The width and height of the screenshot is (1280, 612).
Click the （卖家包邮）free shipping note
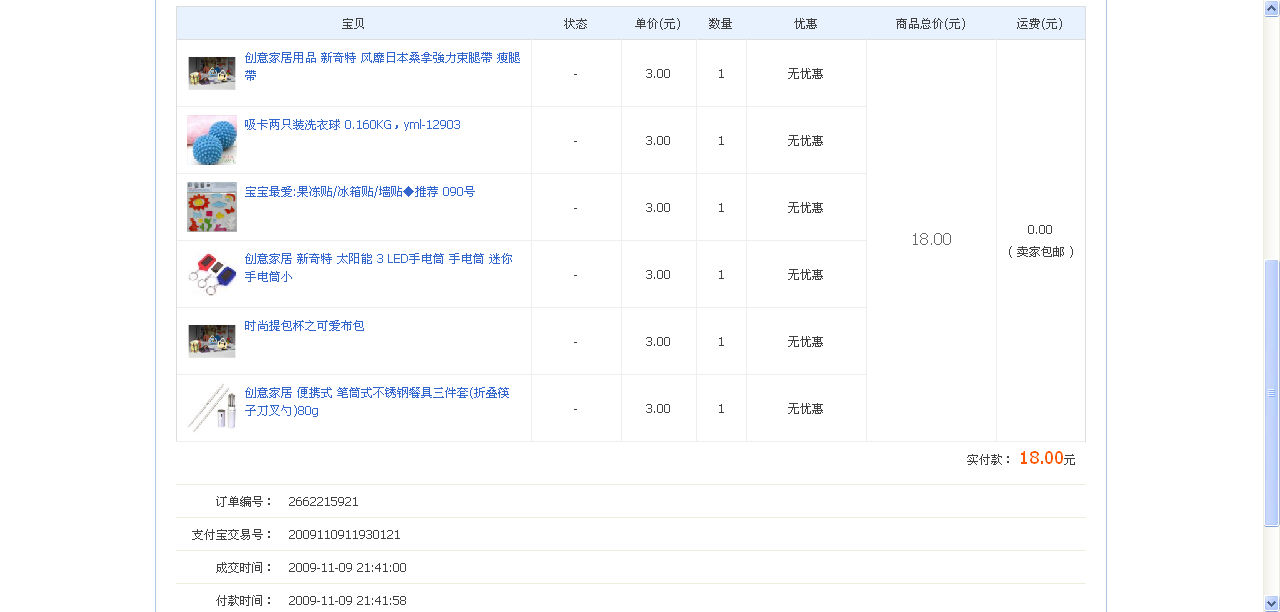[x=1041, y=252]
